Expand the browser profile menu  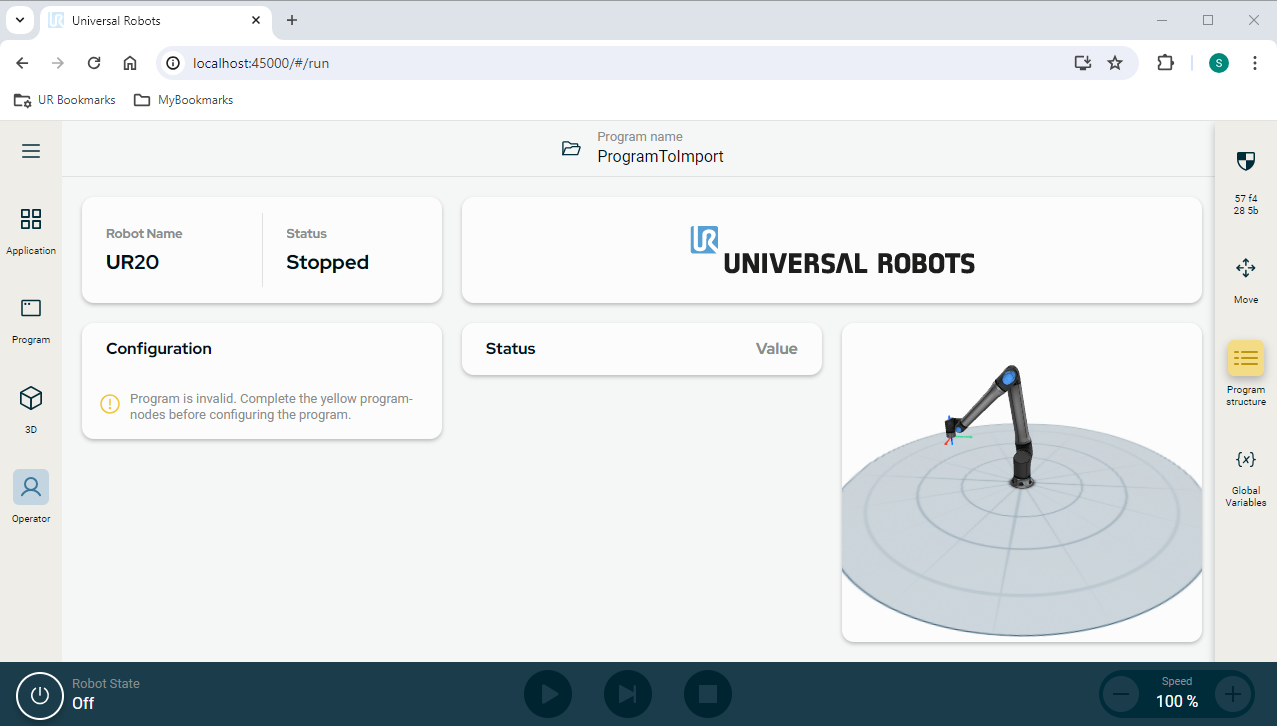click(1218, 62)
